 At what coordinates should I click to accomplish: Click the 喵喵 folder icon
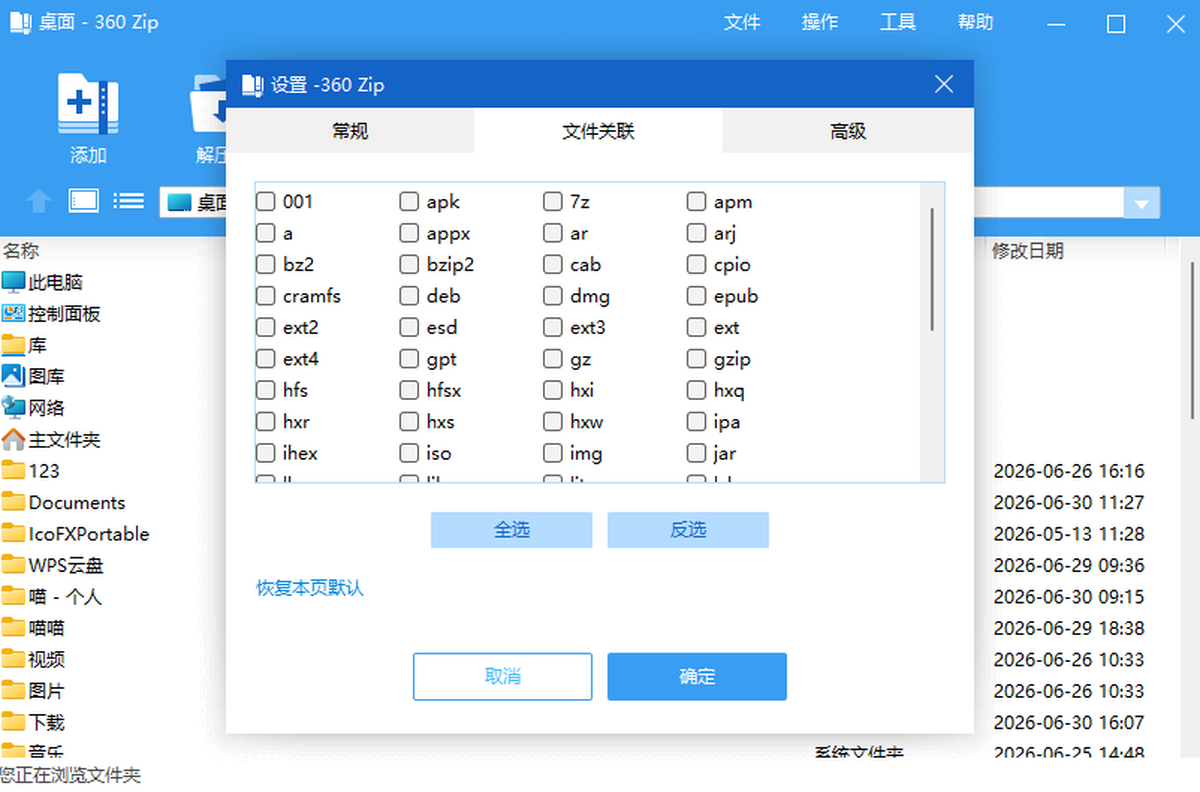pos(13,628)
